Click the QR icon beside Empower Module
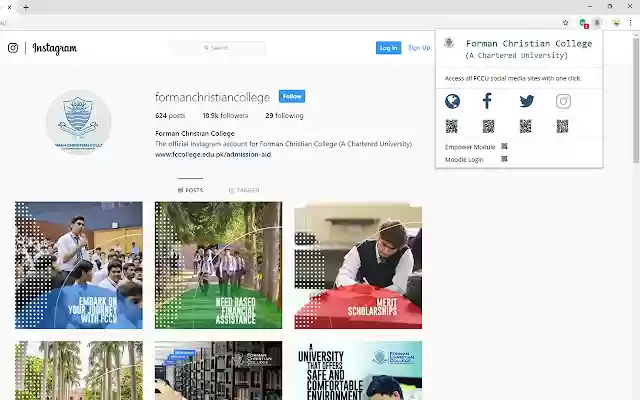The width and height of the screenshot is (640, 400). 504,146
